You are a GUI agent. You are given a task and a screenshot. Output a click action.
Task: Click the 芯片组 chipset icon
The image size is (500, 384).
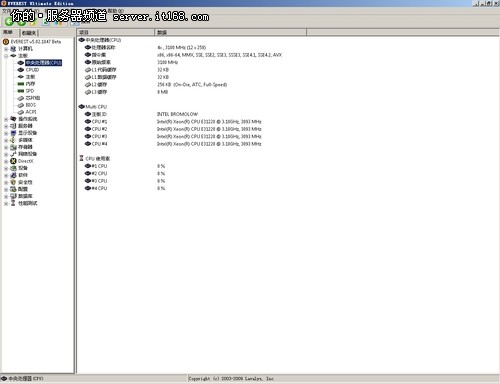pos(21,98)
